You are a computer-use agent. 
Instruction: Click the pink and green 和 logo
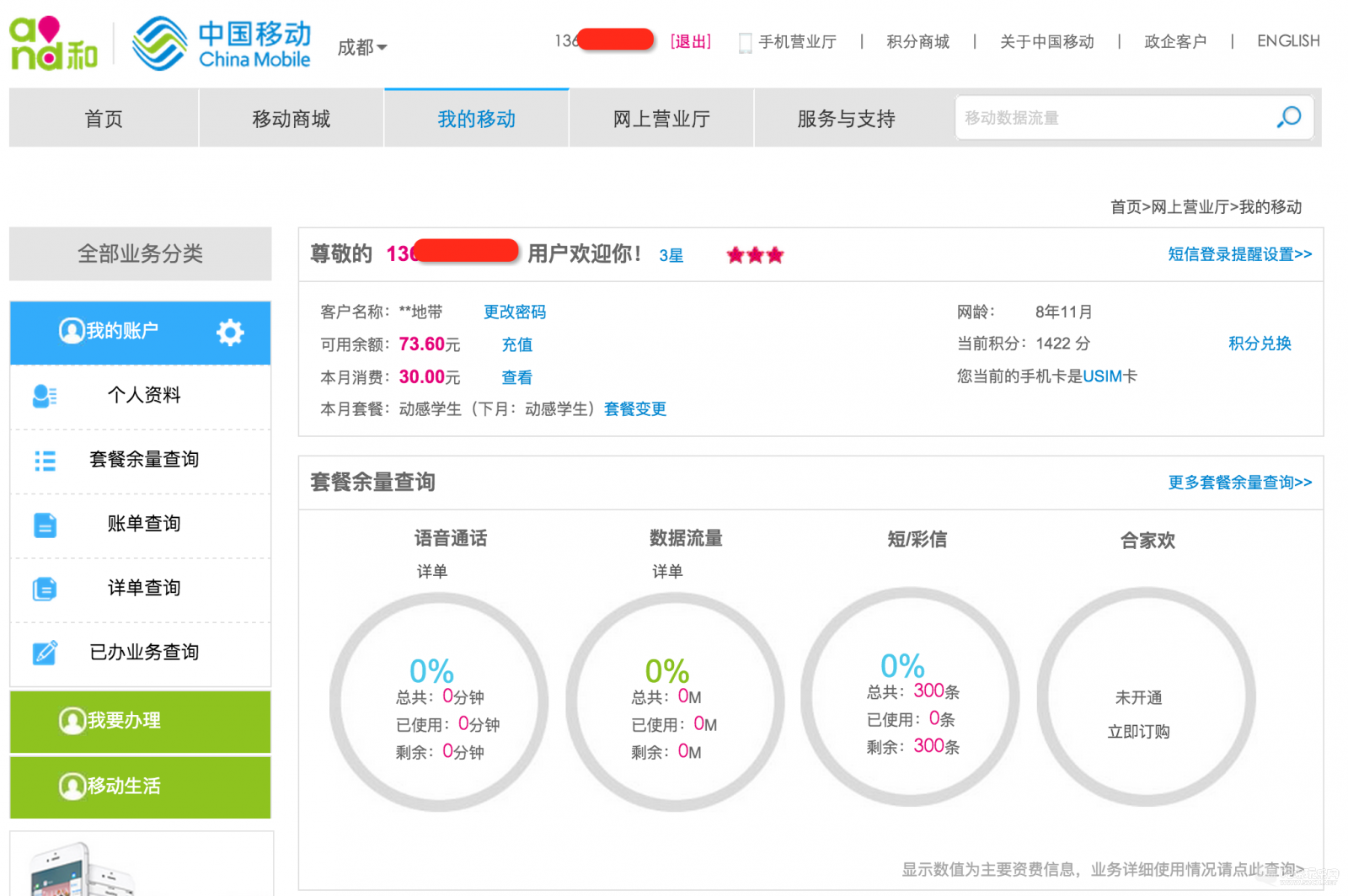[53, 43]
